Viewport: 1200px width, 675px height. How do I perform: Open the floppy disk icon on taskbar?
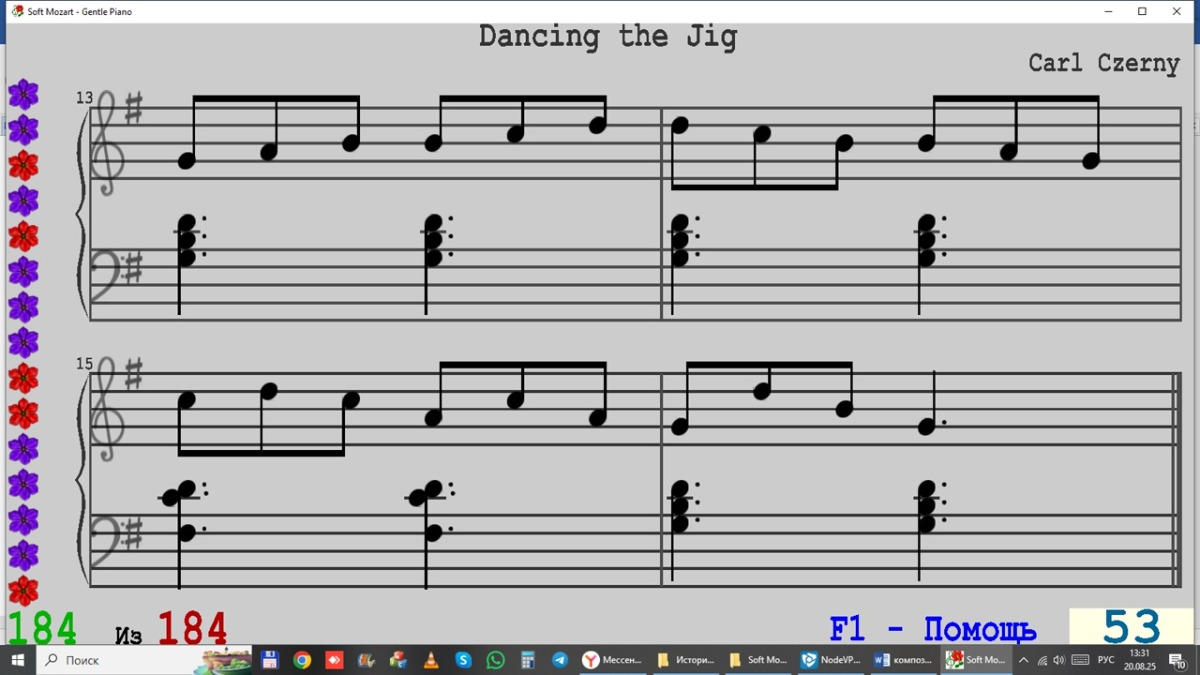(269, 660)
